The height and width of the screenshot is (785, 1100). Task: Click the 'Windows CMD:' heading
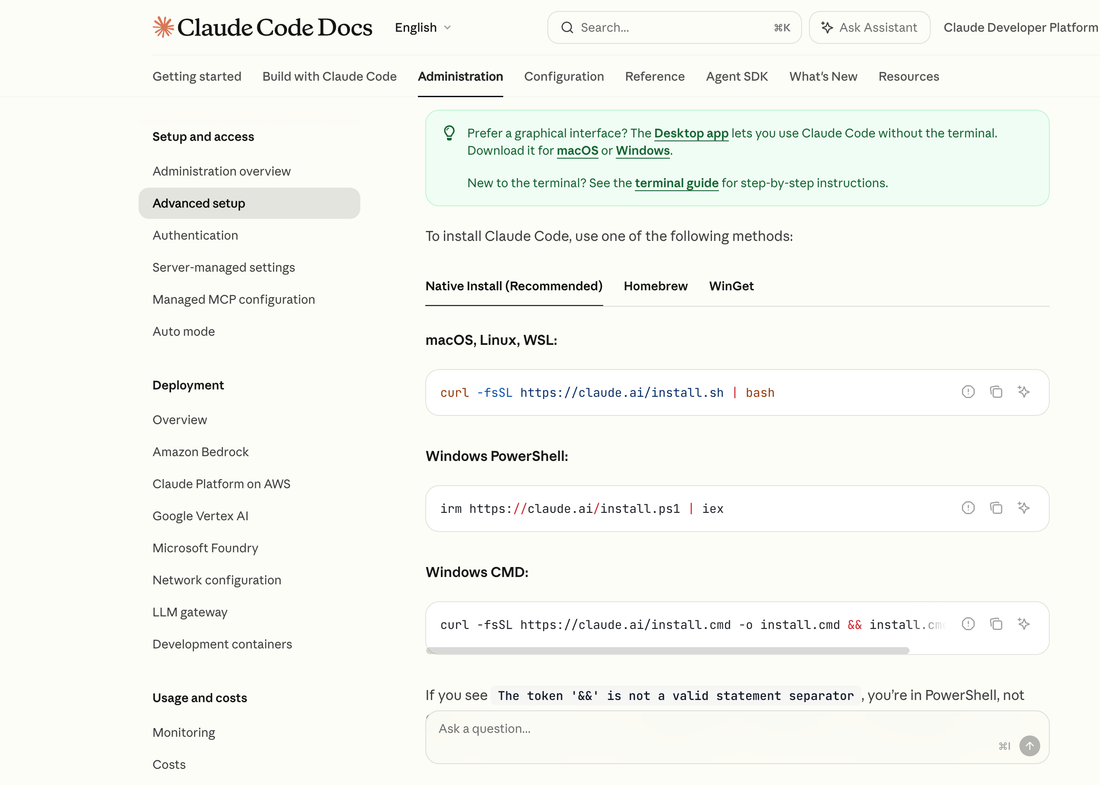point(477,572)
